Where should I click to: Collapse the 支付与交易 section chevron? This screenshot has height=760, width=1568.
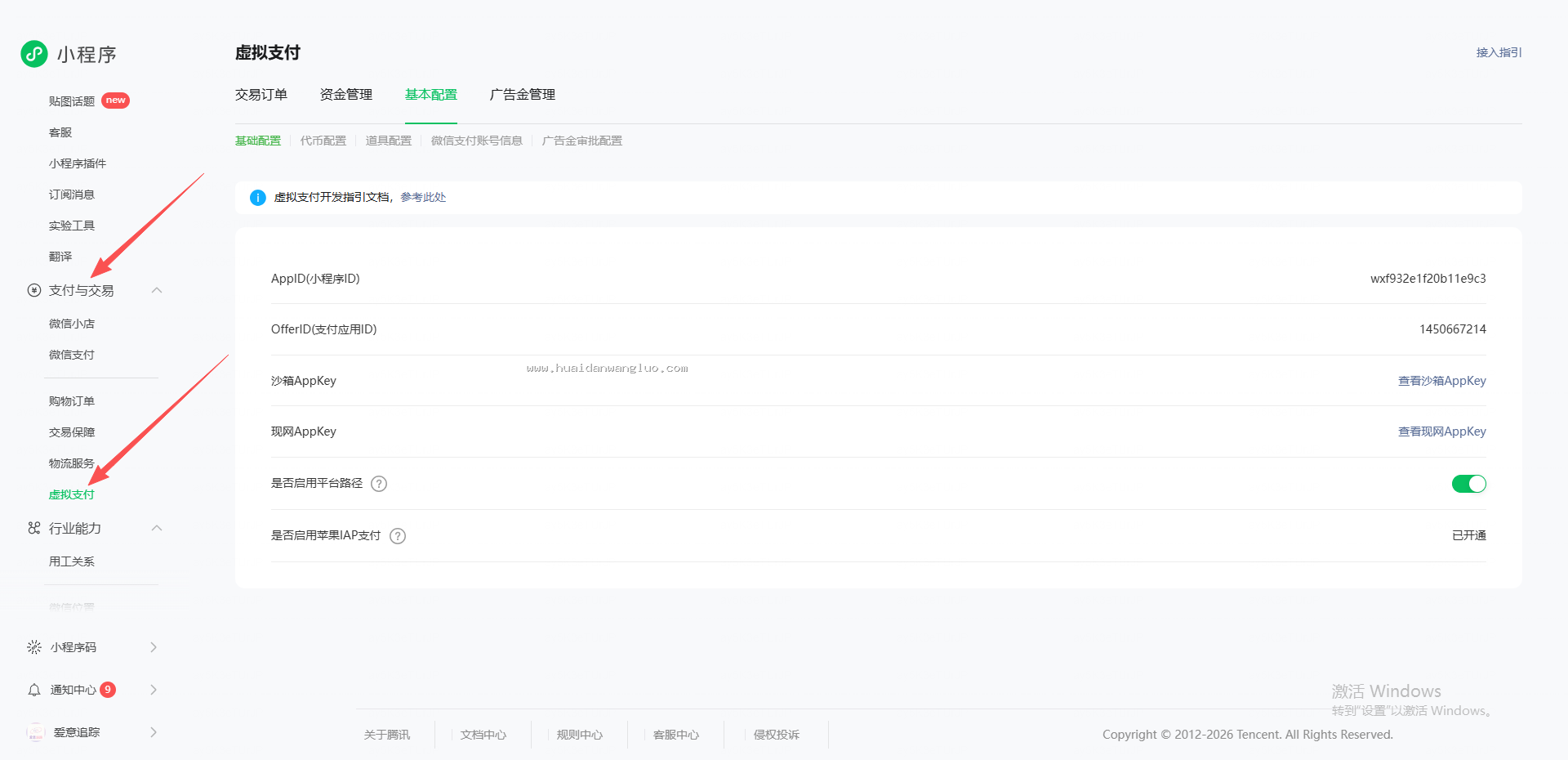(157, 290)
